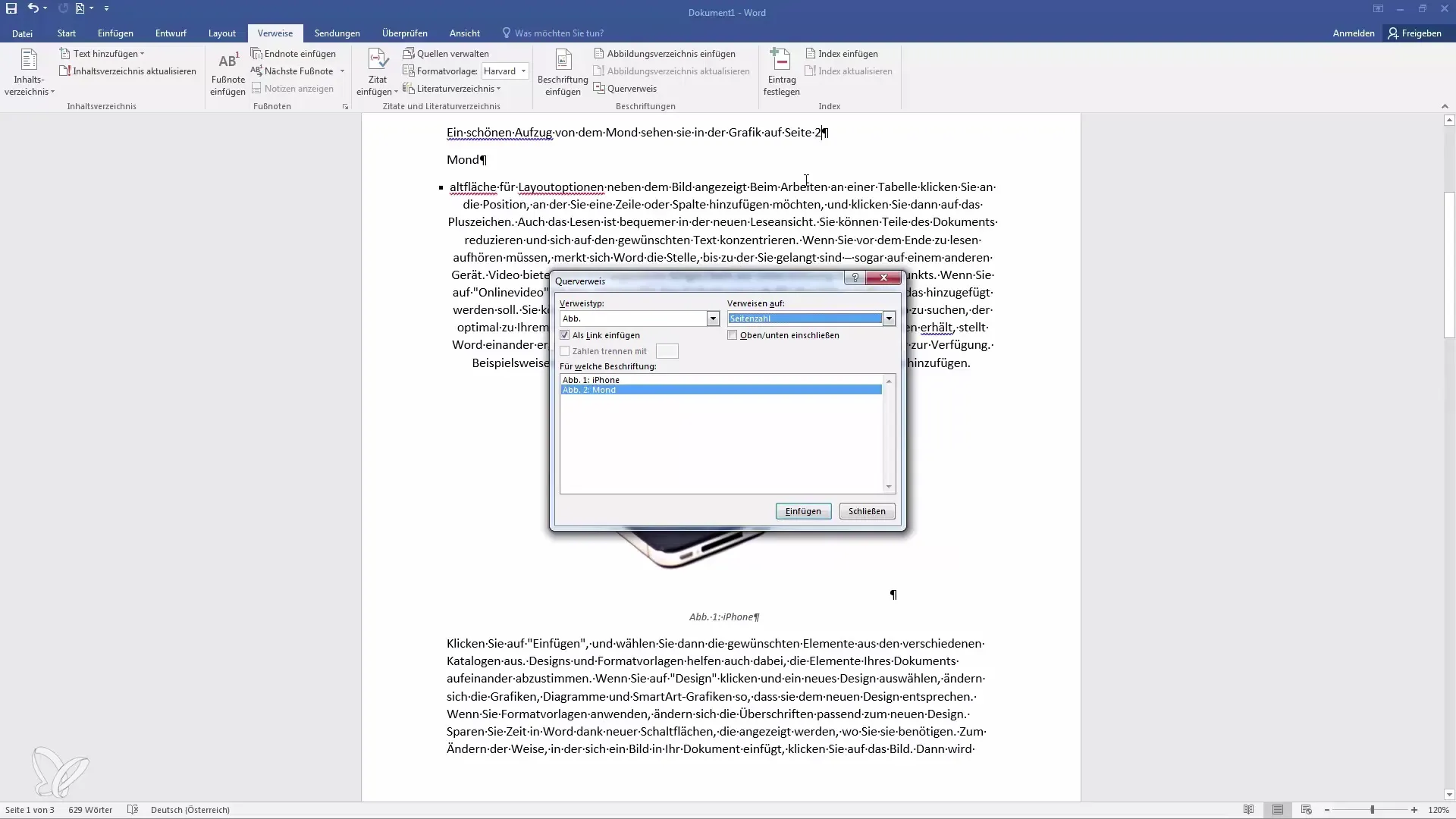This screenshot has height=819, width=1456.
Task: Mark index entry with Eintrag festlegen
Action: 781,74
